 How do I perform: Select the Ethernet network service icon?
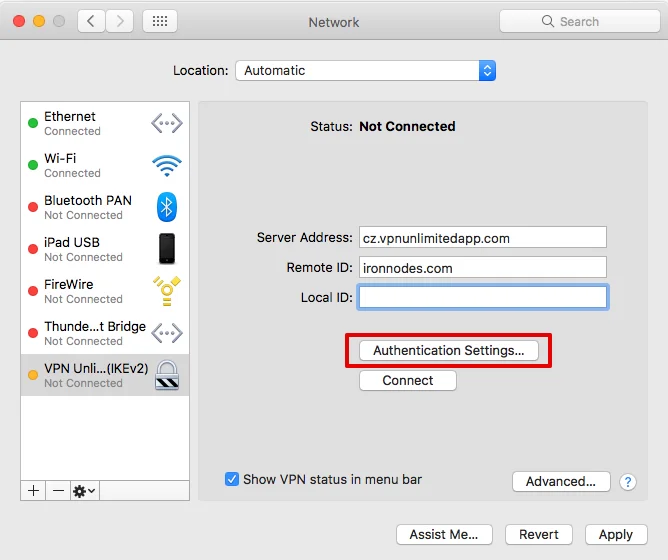point(166,123)
